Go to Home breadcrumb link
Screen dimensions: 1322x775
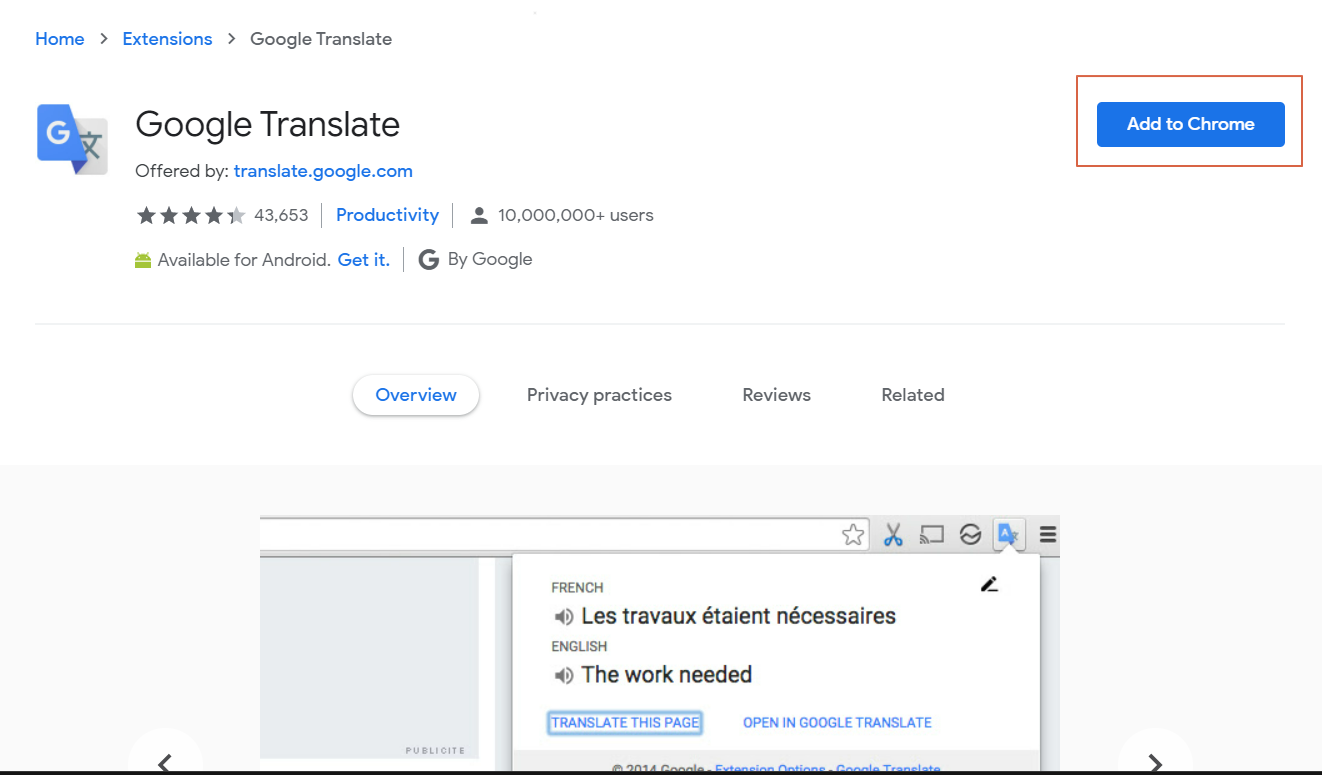click(60, 39)
